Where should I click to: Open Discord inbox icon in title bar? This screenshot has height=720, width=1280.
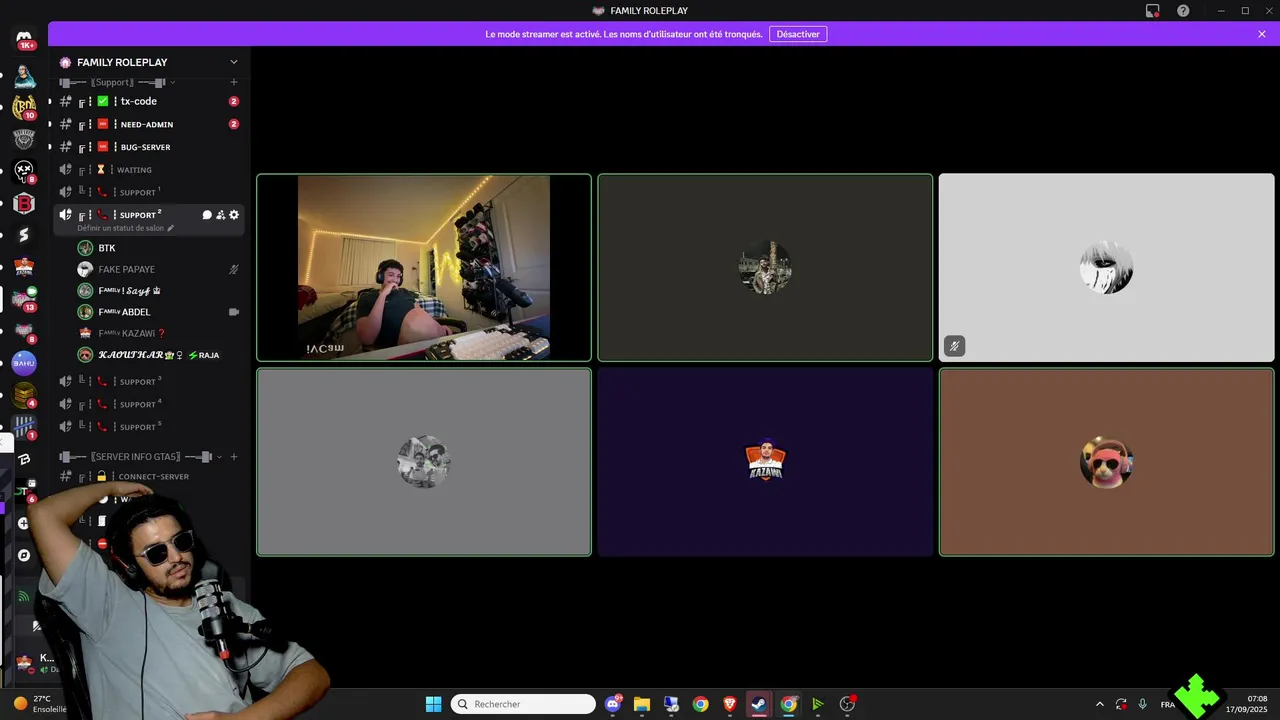click(1153, 10)
